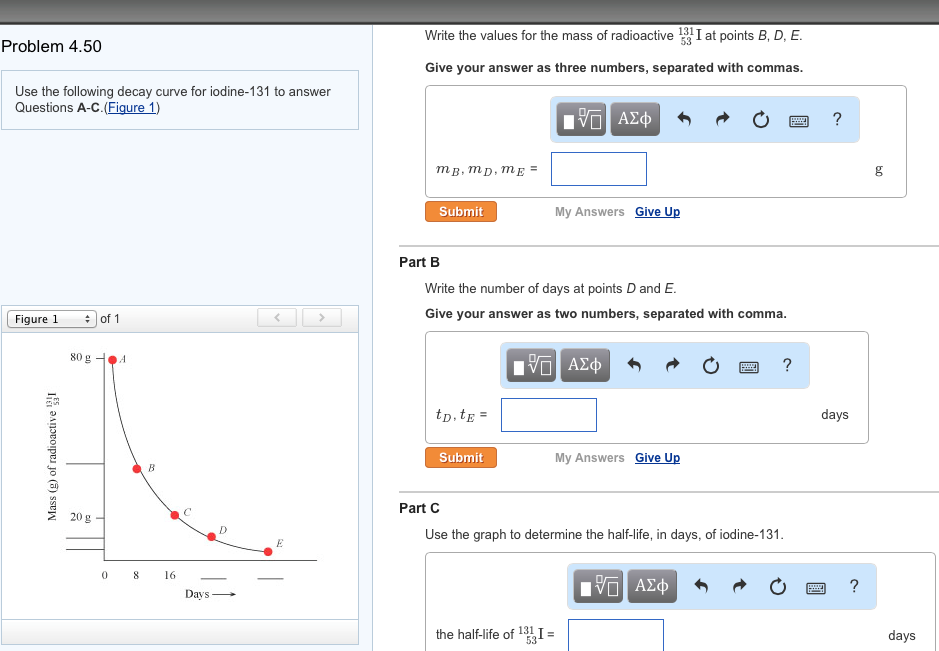The width and height of the screenshot is (939, 651).
Task: Click help question mark in Part B toolbar
Action: pos(787,365)
